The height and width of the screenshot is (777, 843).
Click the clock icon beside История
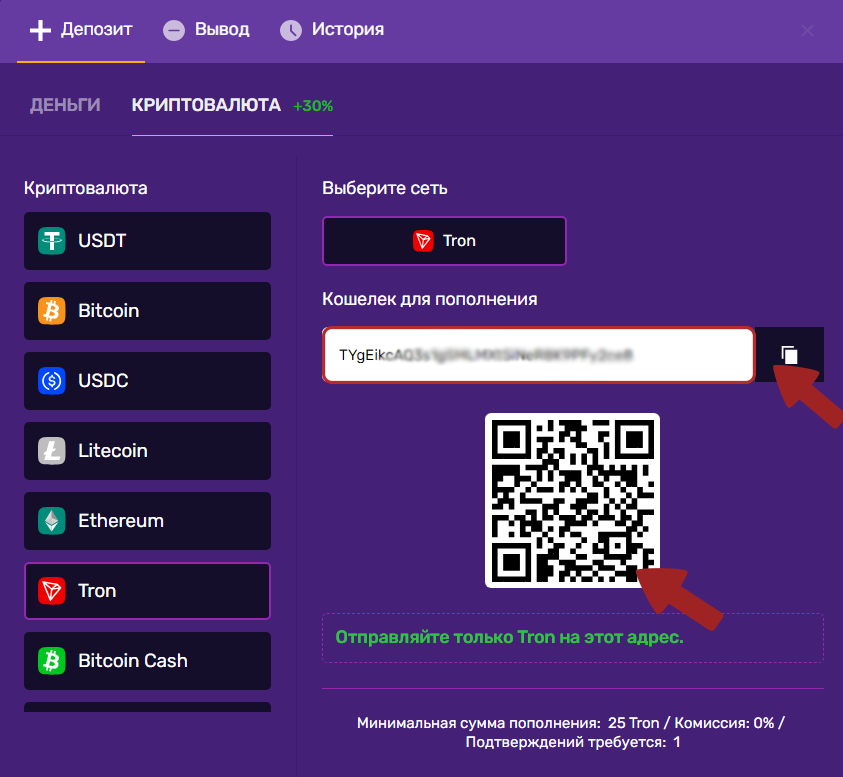[x=291, y=31]
